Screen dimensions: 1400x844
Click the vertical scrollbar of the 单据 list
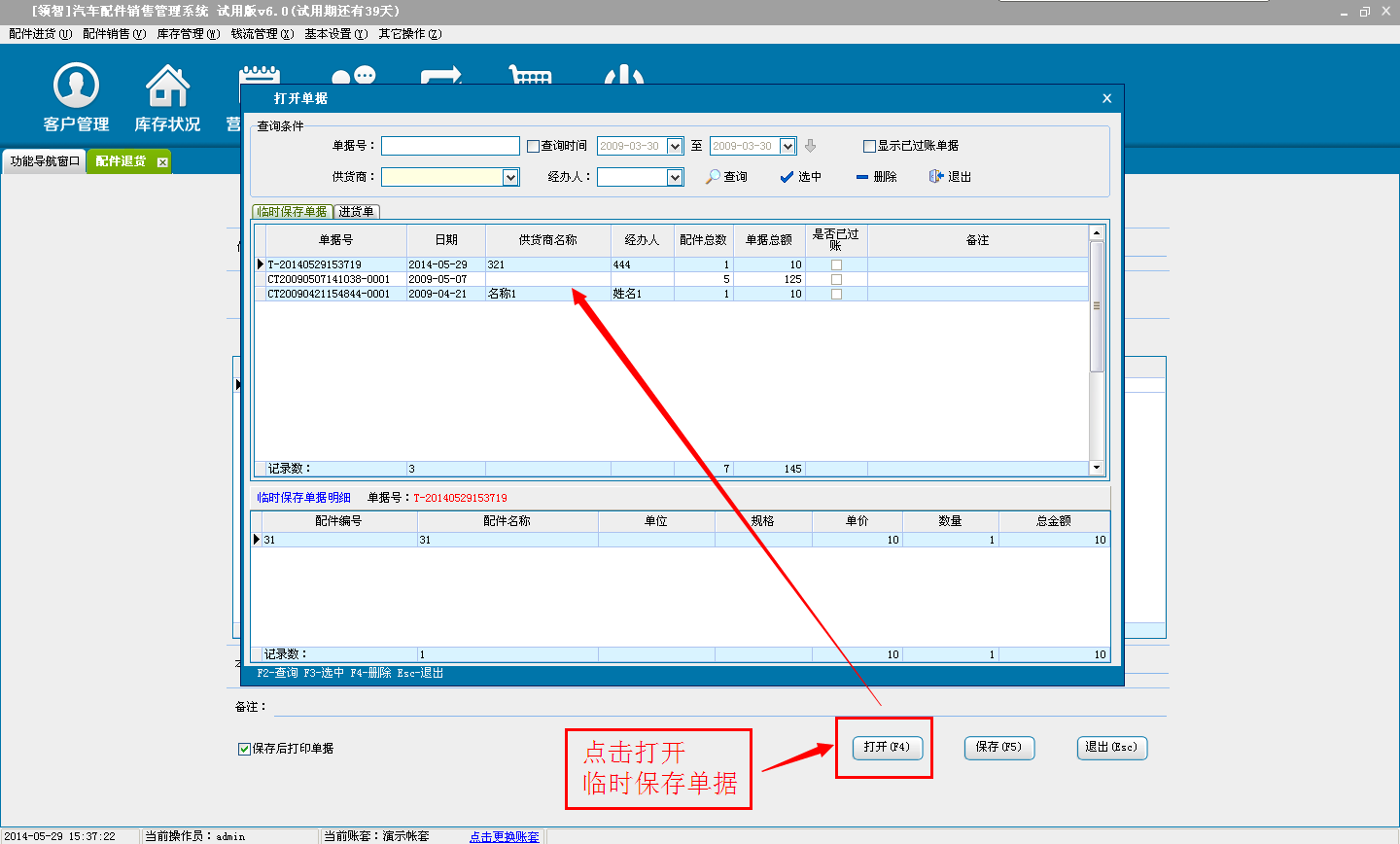coord(1097,306)
